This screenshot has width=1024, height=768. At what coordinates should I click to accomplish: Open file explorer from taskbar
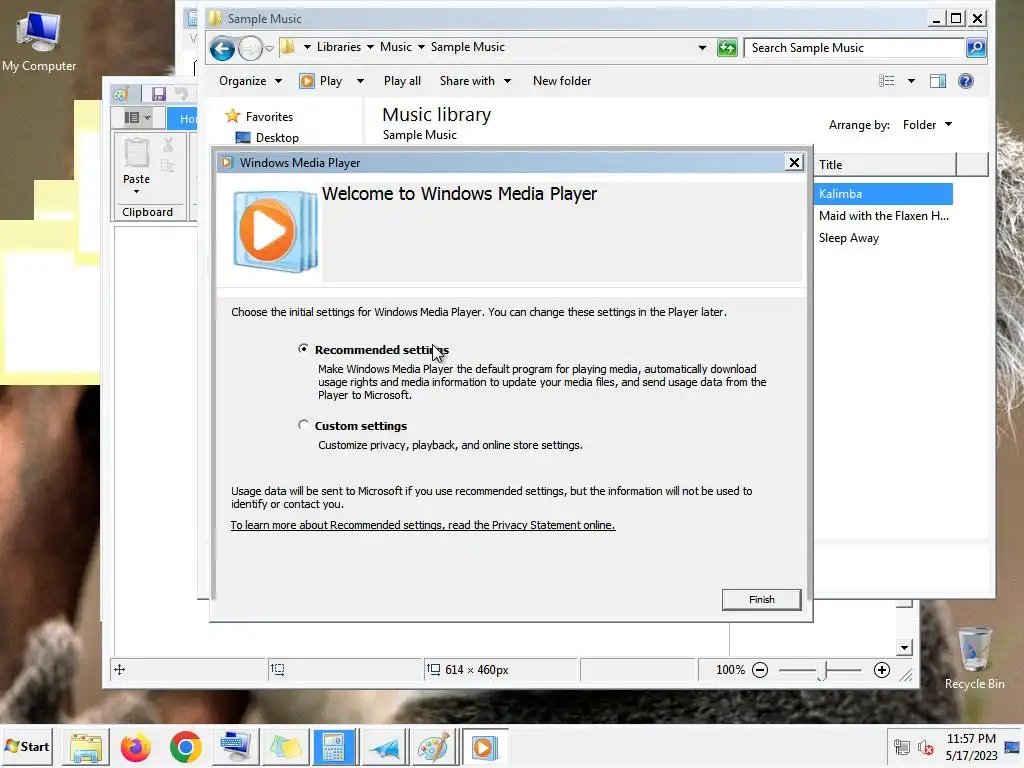click(x=86, y=747)
